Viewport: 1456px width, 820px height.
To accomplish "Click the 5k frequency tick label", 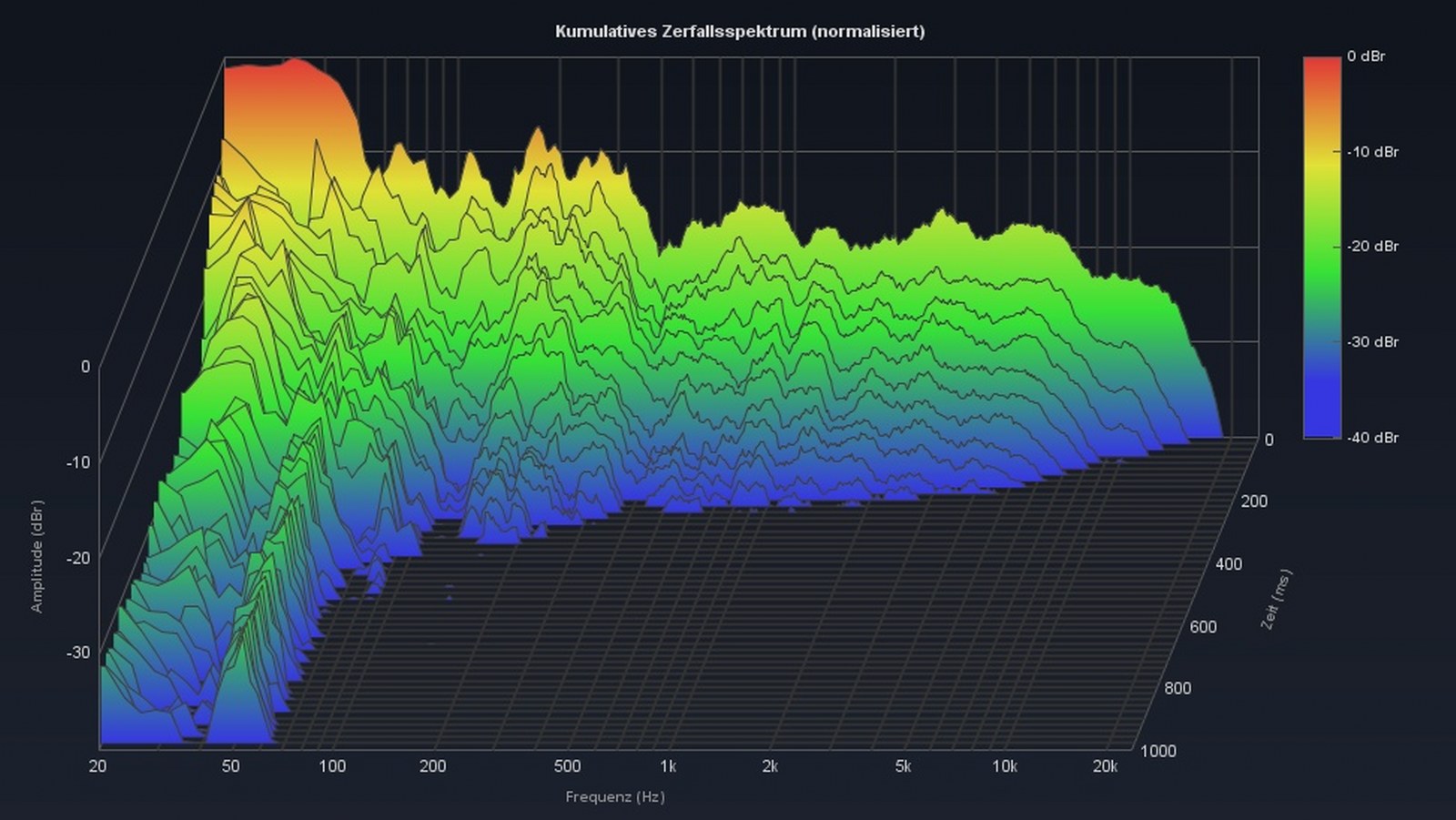I will click(x=903, y=766).
